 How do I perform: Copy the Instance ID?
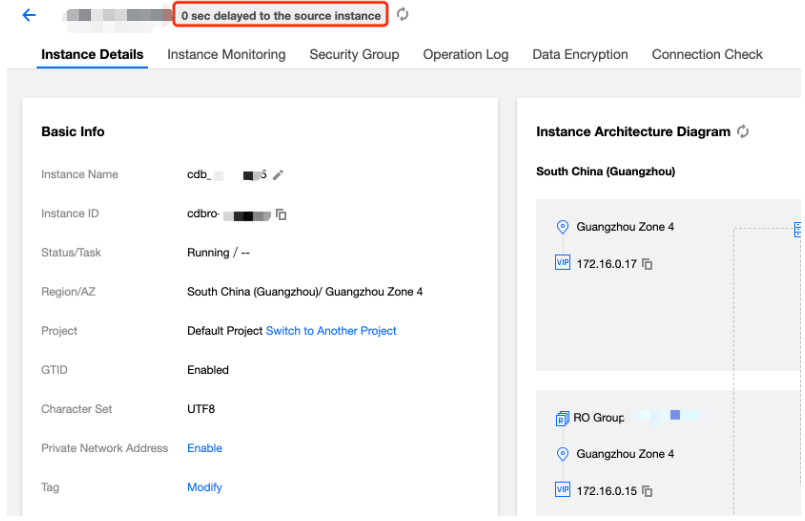282,214
